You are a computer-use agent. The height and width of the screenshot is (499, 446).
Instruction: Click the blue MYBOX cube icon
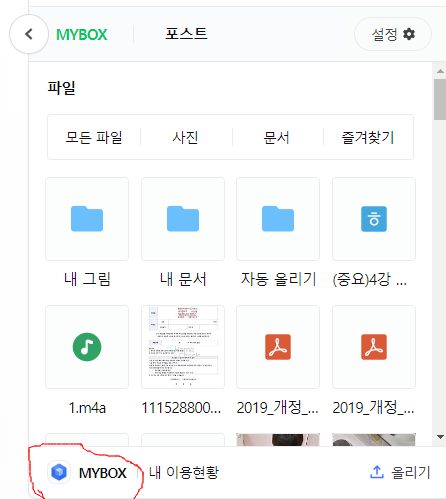click(59, 472)
